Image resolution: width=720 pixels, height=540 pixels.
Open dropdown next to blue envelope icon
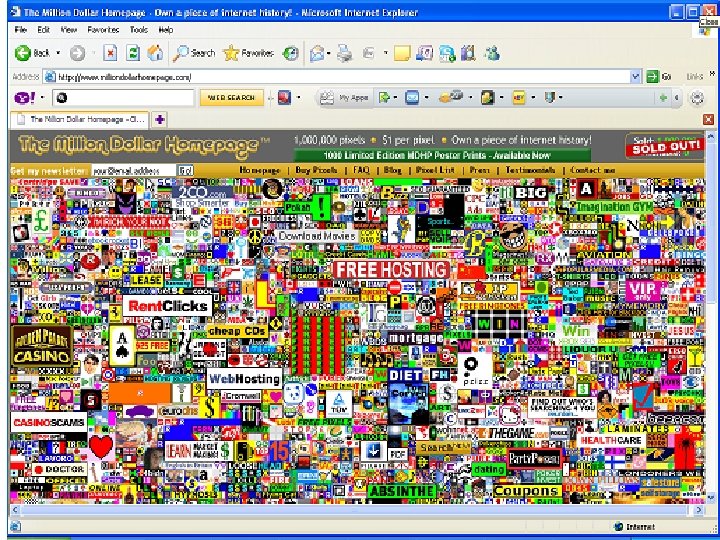coord(426,97)
